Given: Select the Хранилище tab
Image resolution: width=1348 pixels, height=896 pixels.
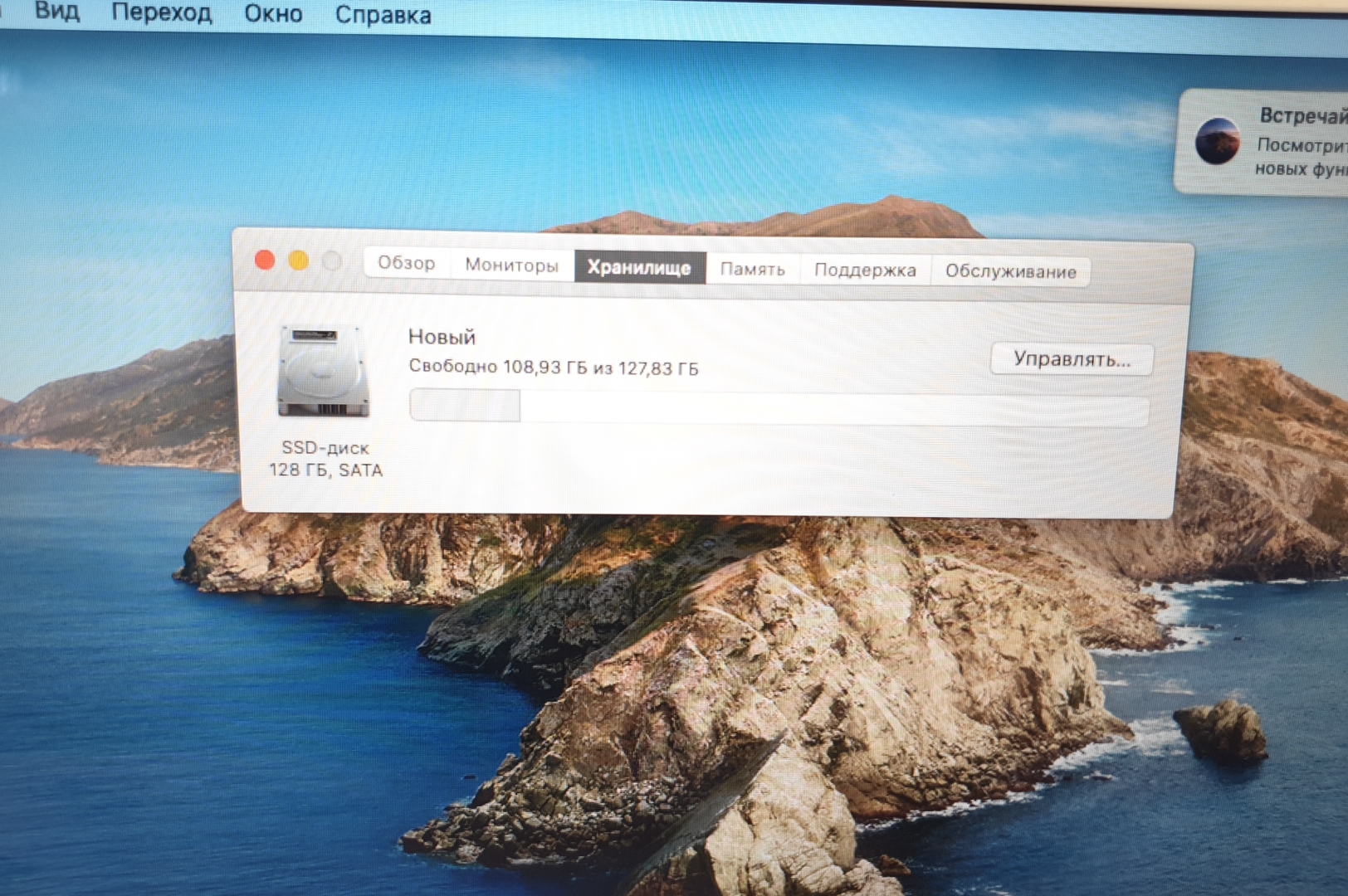Looking at the screenshot, I should 639,267.
